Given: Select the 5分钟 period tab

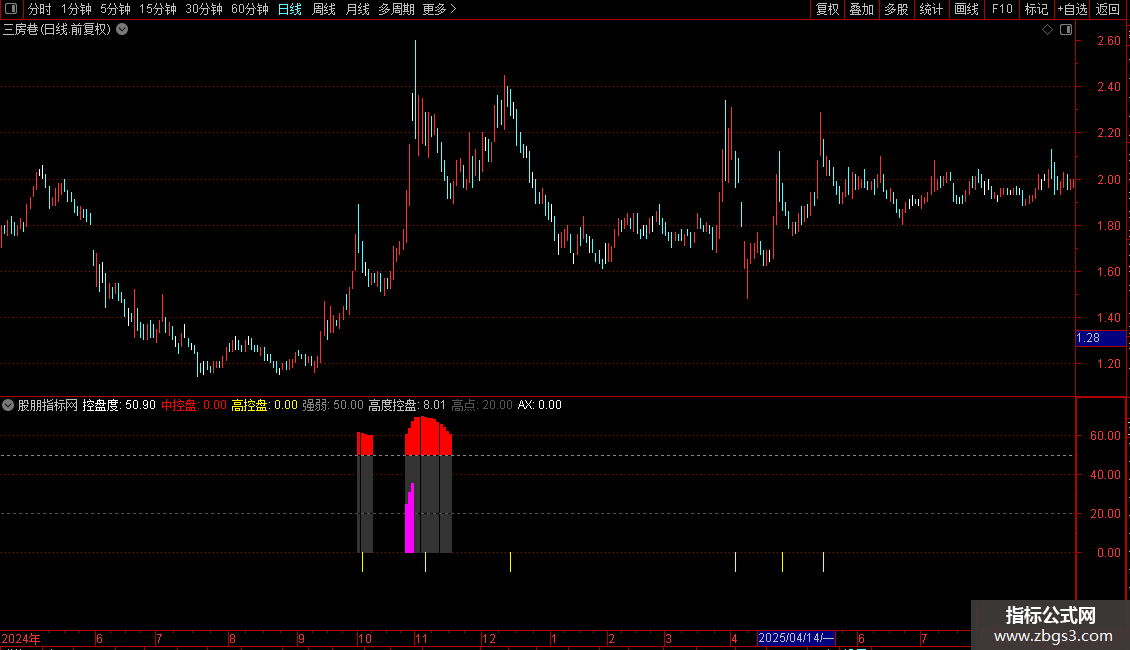Looking at the screenshot, I should (x=115, y=9).
